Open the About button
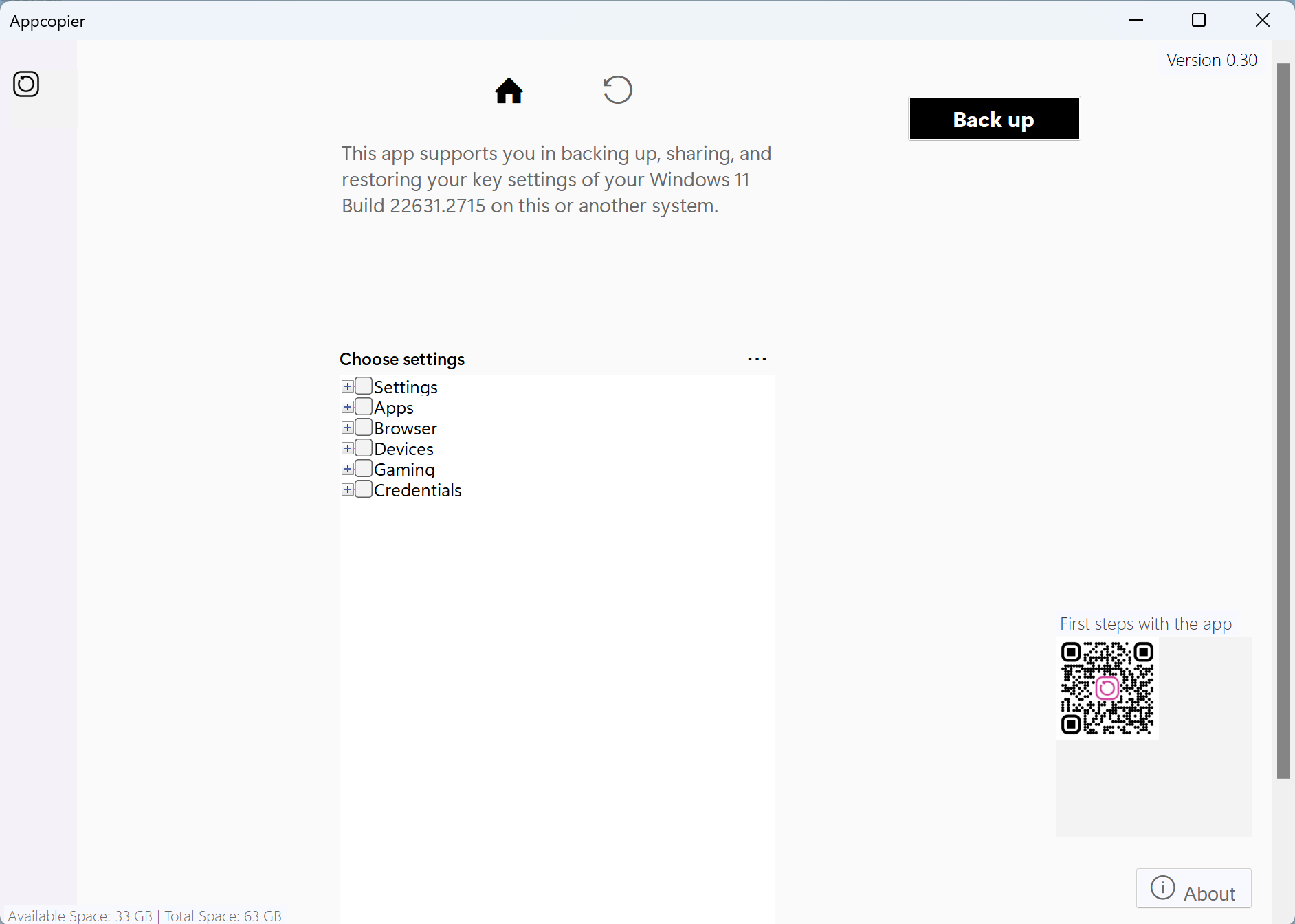The image size is (1295, 924). [1193, 888]
